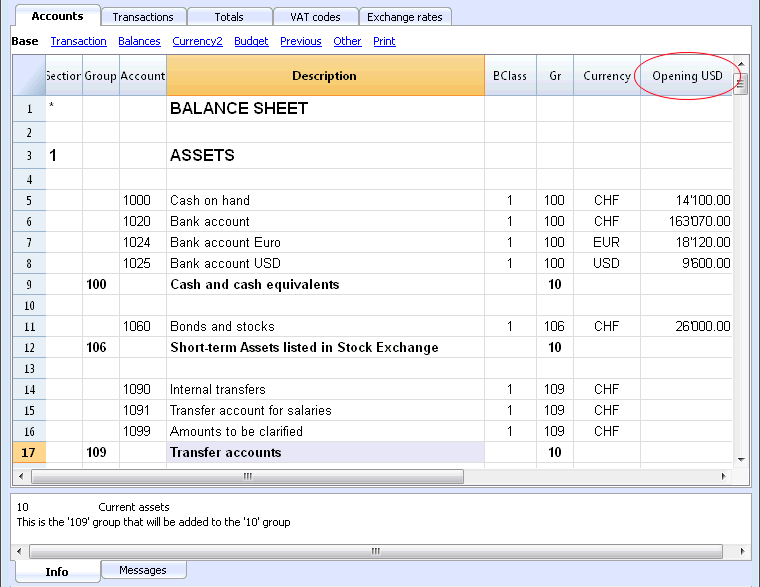Click the Group column header
The width and height of the screenshot is (760, 587).
[x=101, y=76]
